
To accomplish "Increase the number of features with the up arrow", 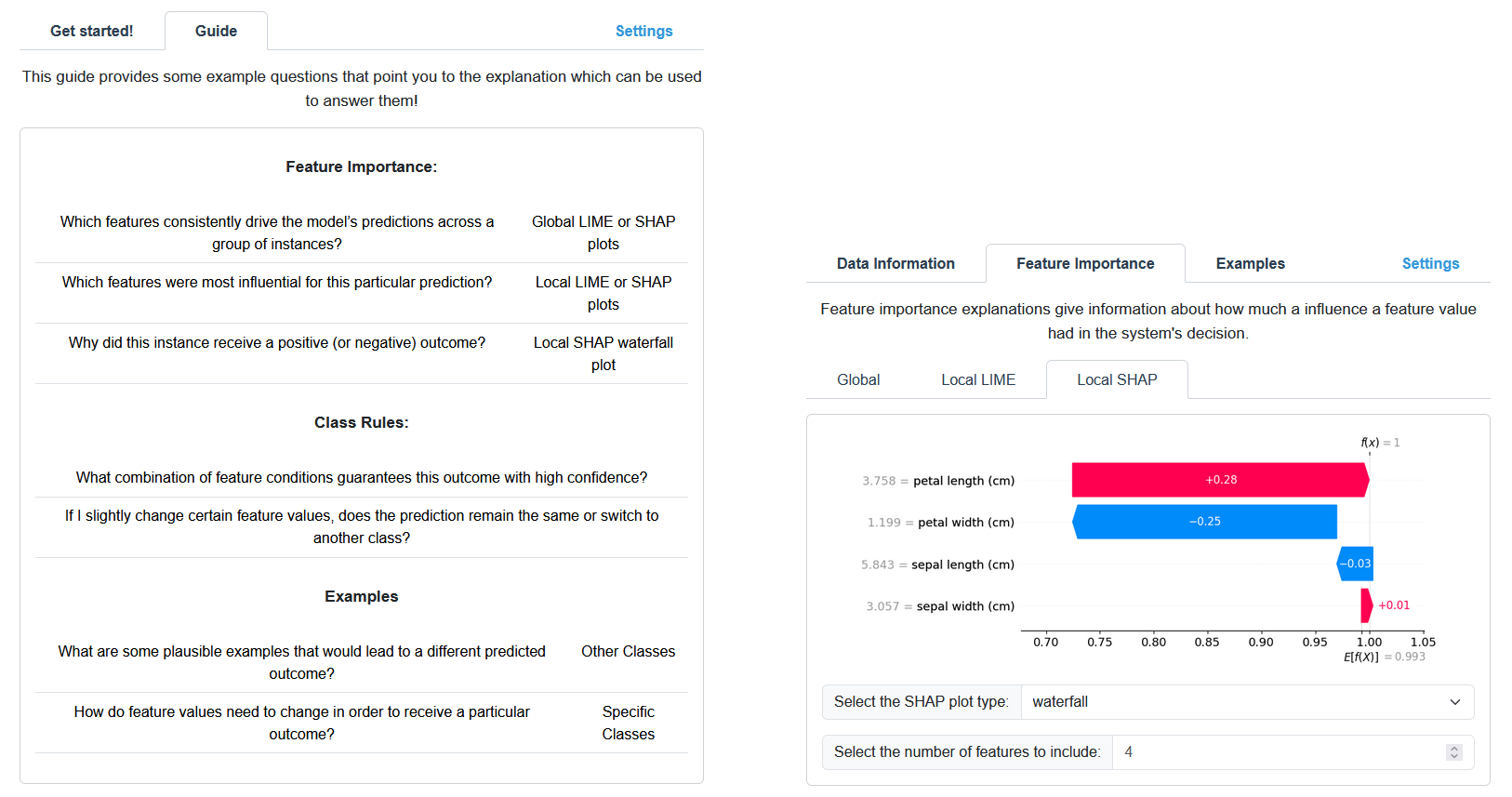I will click(x=1454, y=748).
